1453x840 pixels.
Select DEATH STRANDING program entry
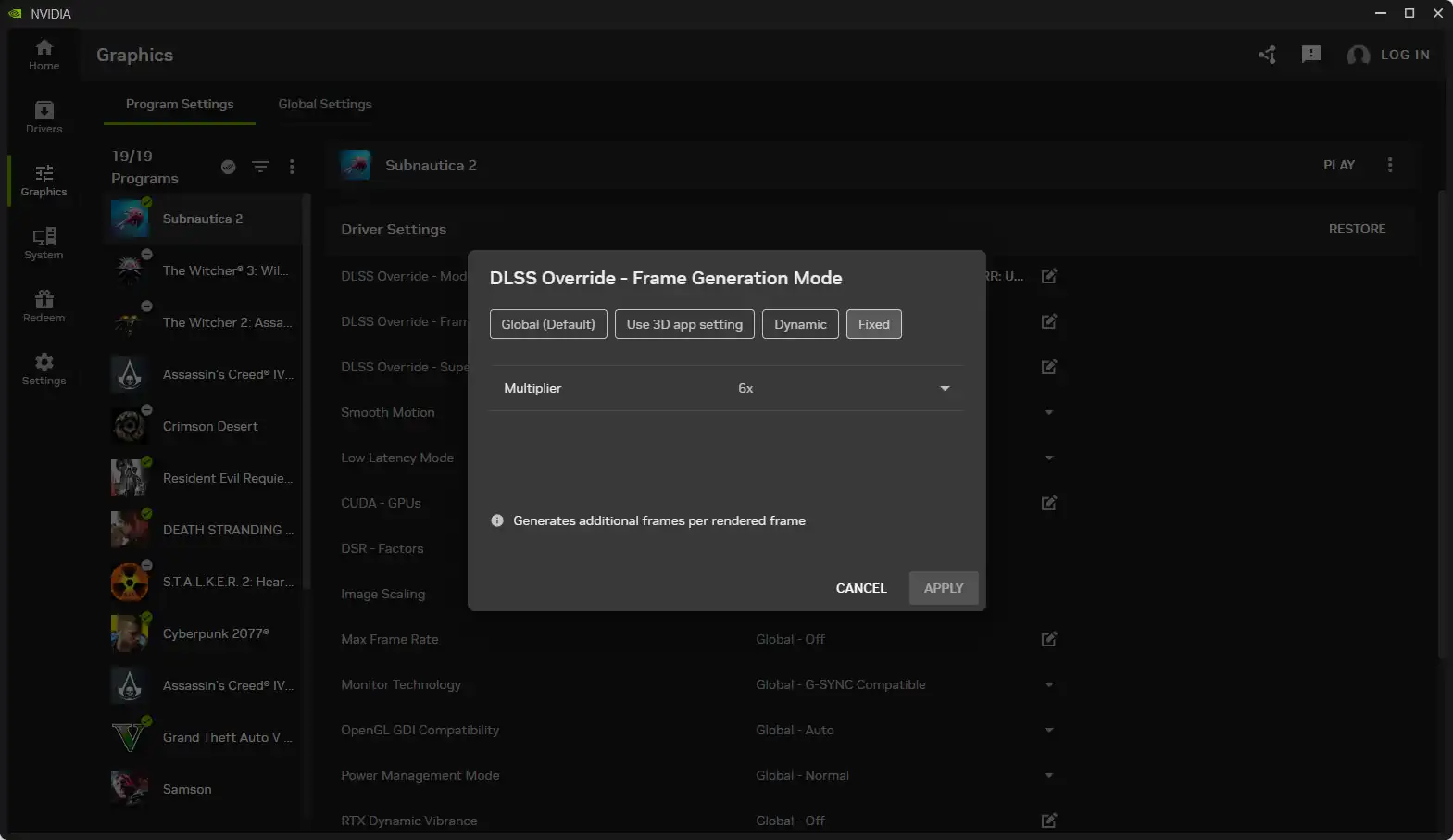(x=203, y=530)
